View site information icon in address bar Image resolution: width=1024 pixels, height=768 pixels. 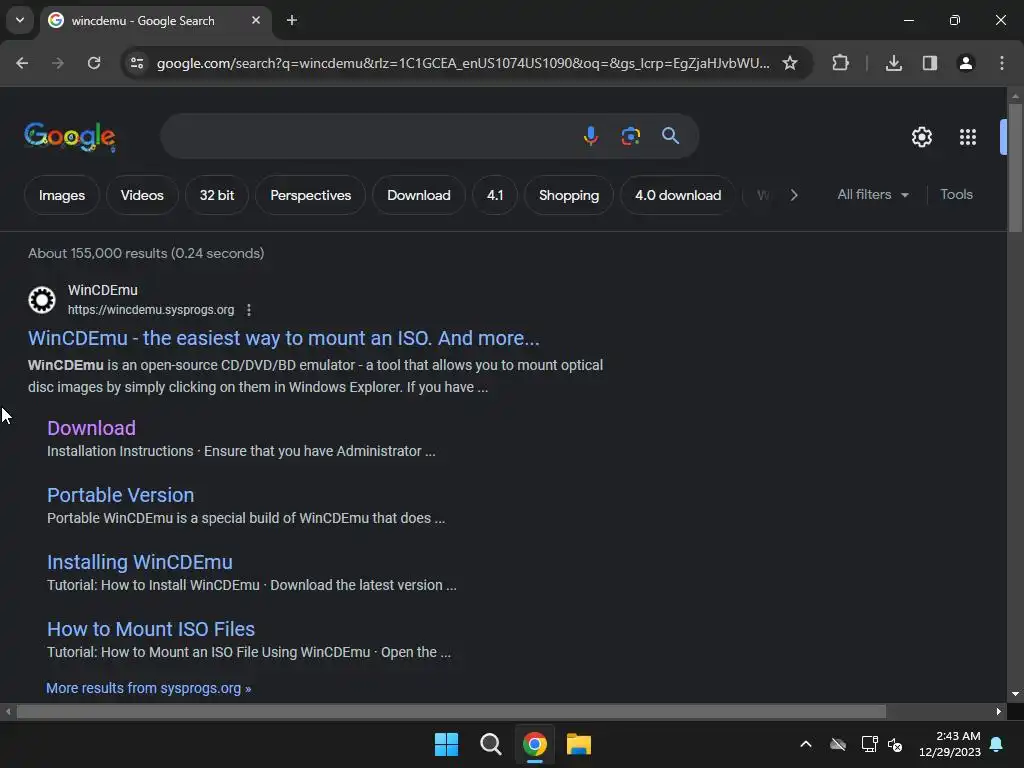coord(136,63)
